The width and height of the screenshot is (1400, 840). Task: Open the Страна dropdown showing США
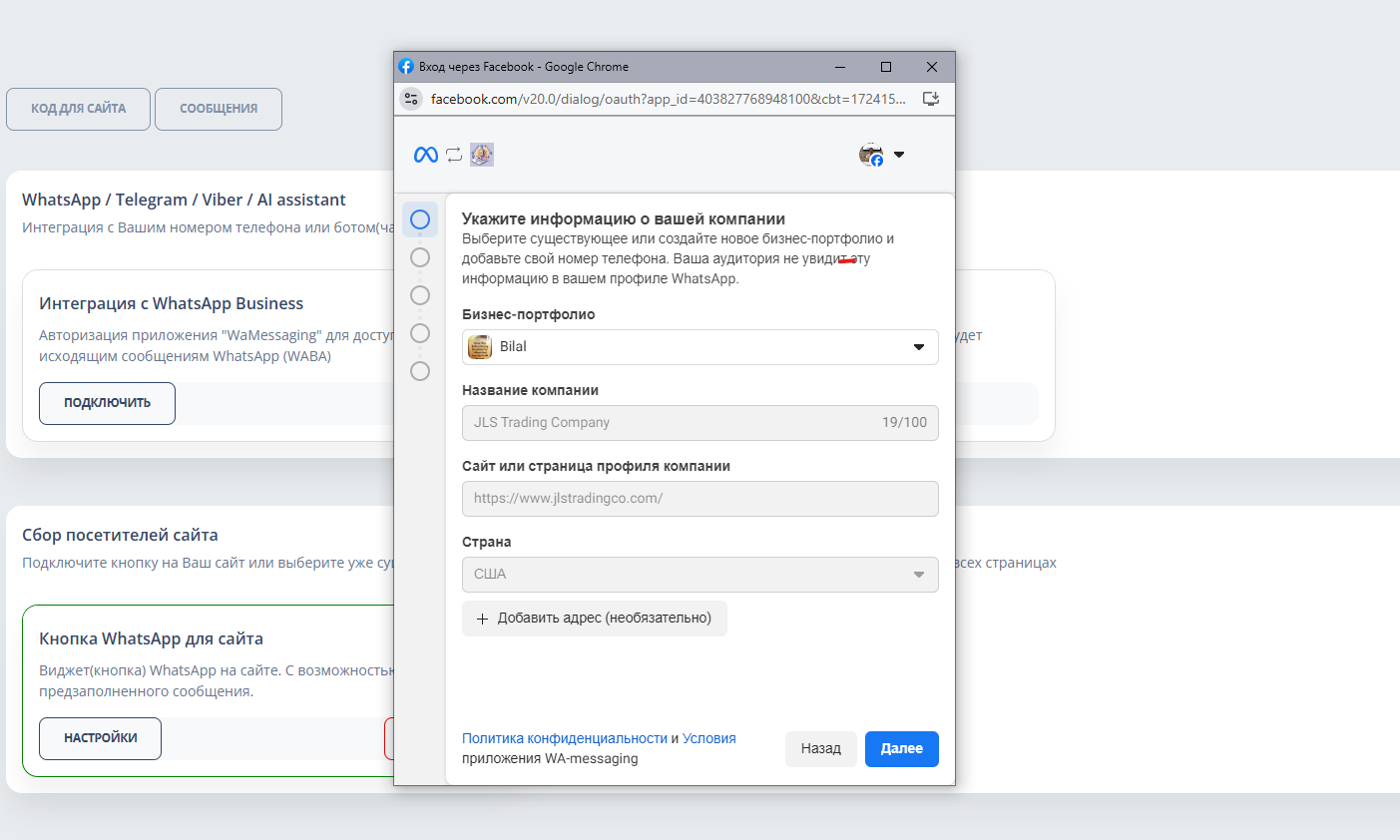[700, 575]
